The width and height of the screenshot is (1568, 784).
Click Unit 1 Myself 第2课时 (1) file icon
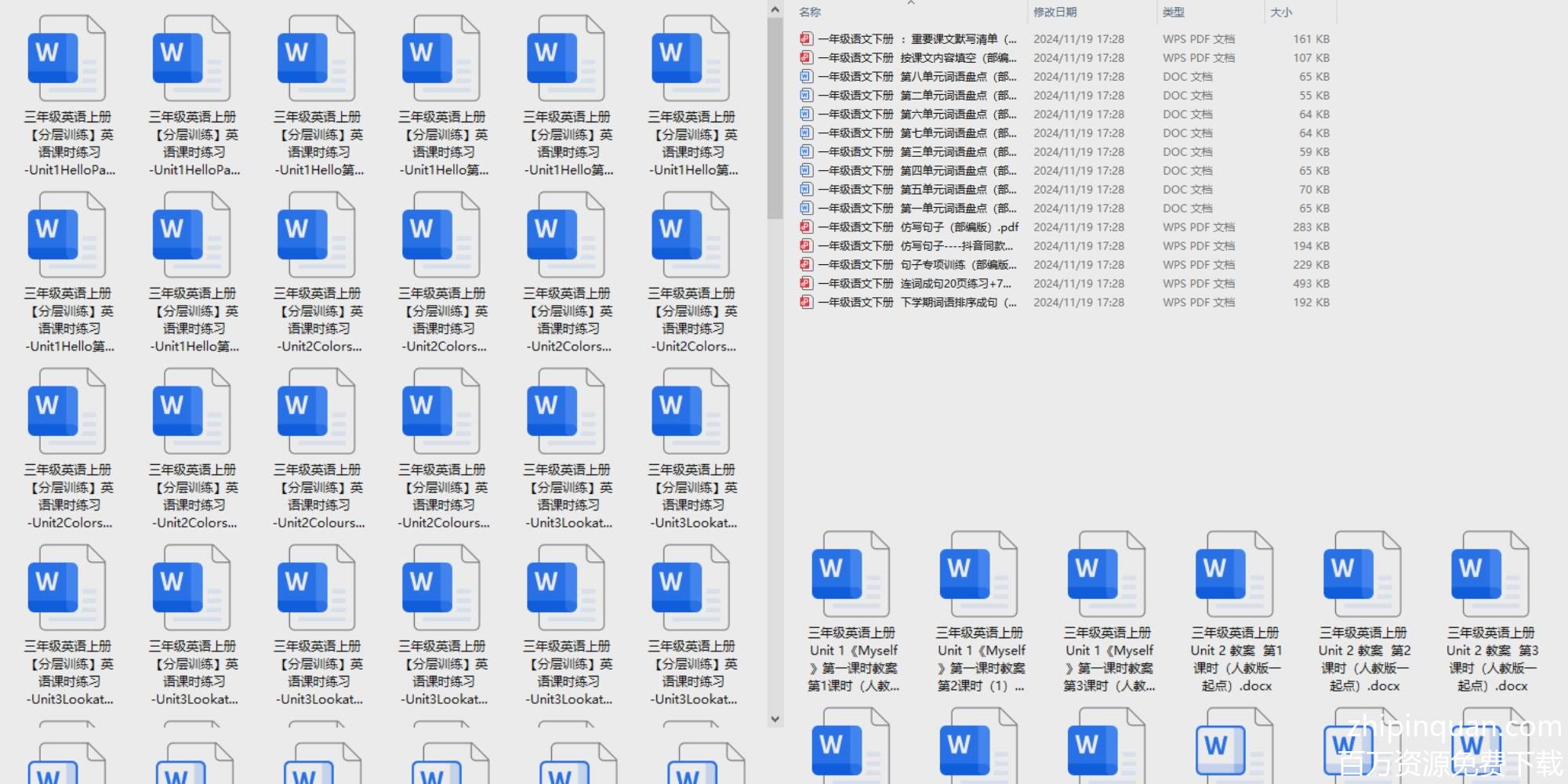[978, 575]
